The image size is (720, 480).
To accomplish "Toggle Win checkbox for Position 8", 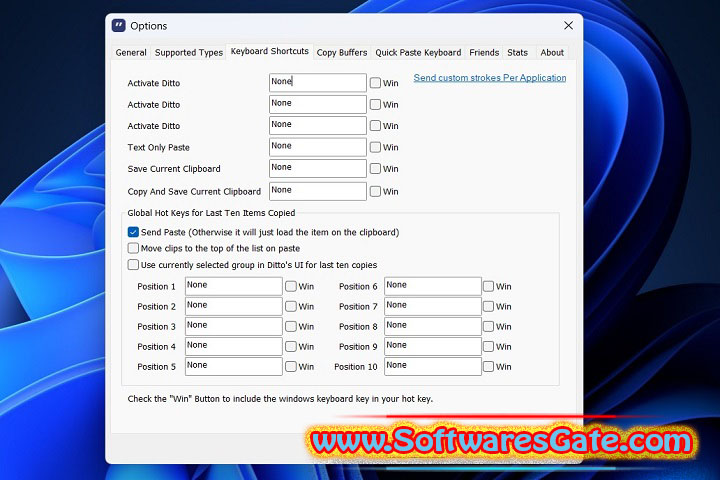I will pyautogui.click(x=489, y=326).
